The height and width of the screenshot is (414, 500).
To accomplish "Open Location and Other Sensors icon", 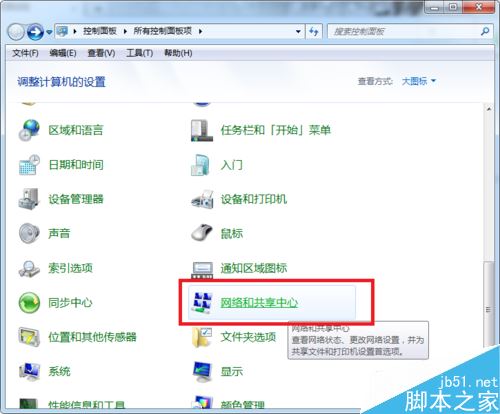I will 29,337.
